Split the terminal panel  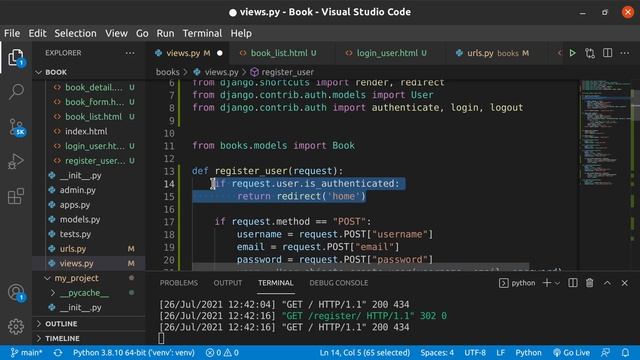(x=573, y=283)
